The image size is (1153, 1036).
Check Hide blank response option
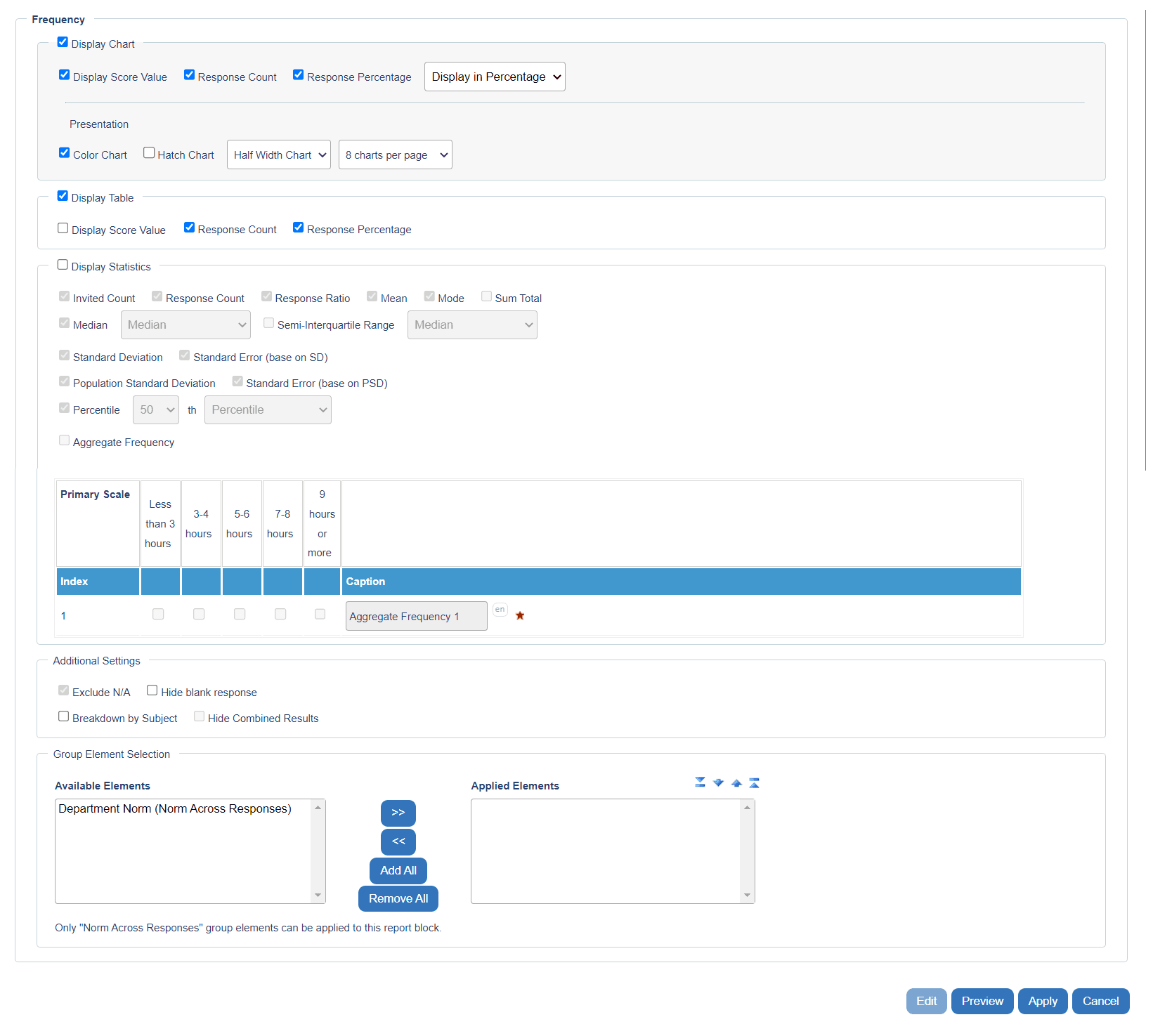152,690
